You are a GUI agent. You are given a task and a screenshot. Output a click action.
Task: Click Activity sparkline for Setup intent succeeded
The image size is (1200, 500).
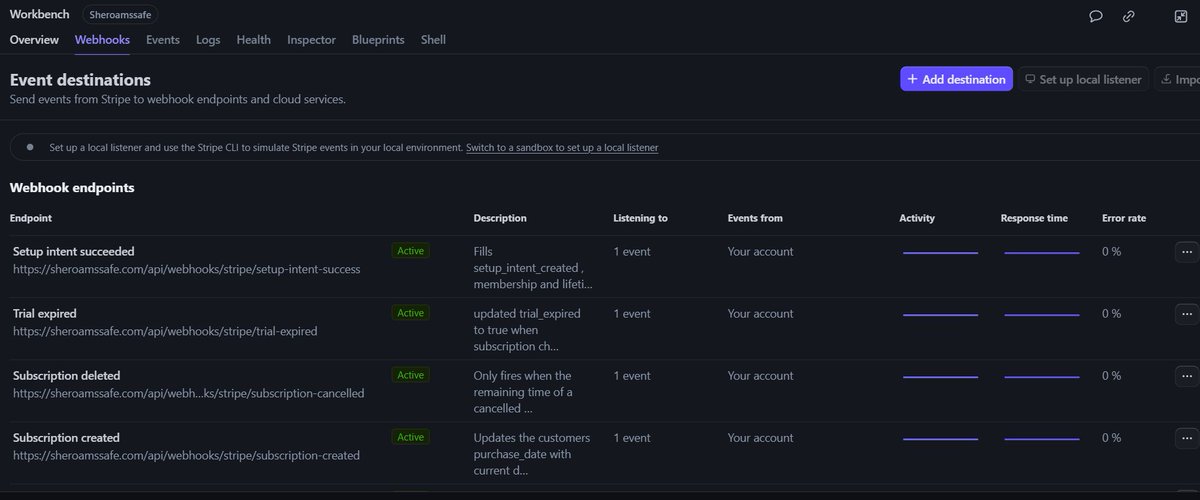point(940,253)
